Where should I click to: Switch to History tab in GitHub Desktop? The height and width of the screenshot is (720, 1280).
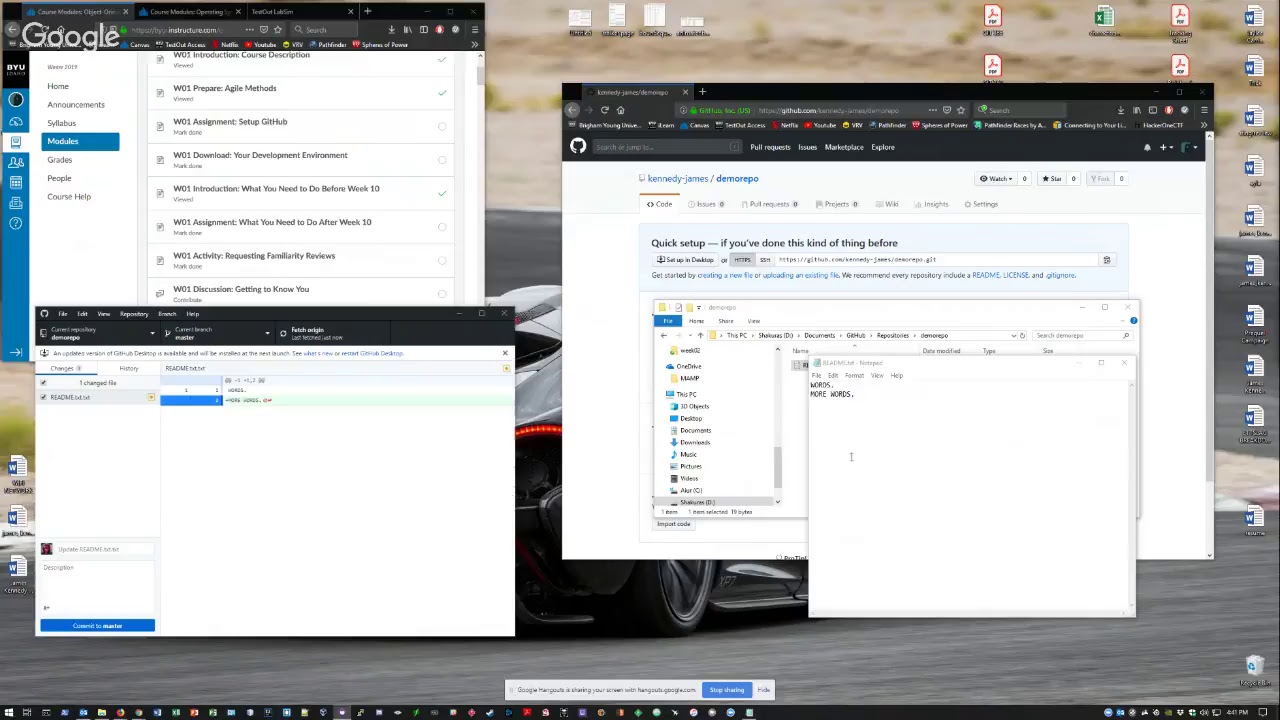tap(129, 369)
